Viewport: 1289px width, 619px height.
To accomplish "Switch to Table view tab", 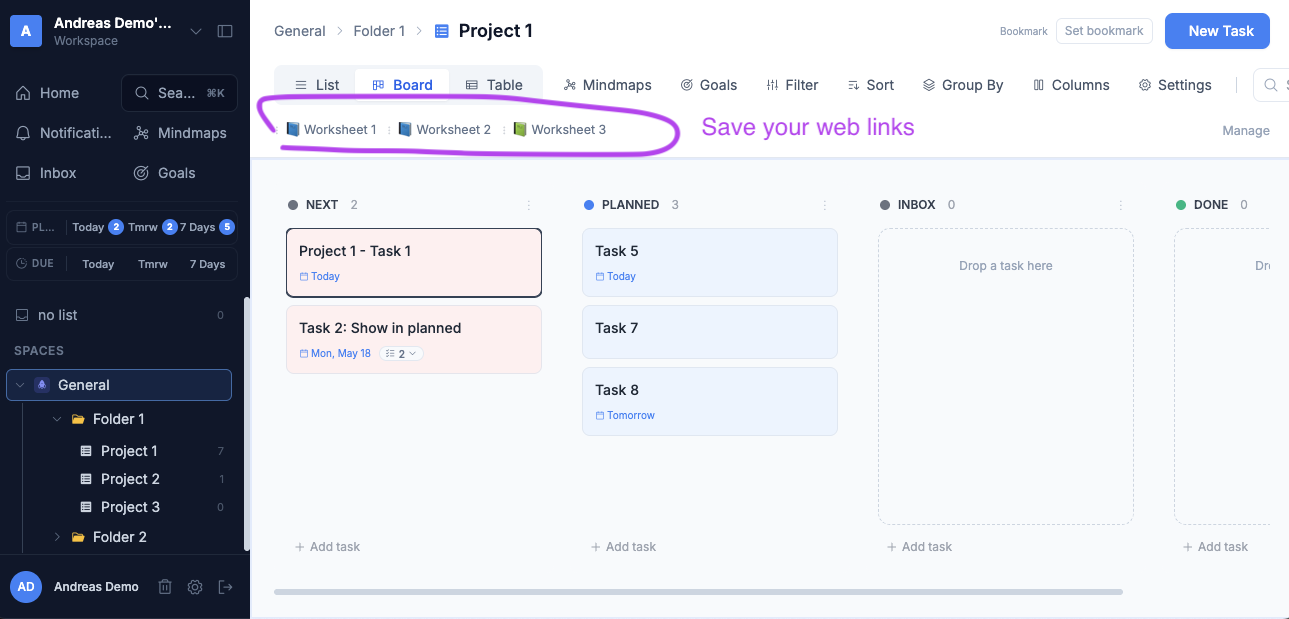I will (x=494, y=85).
